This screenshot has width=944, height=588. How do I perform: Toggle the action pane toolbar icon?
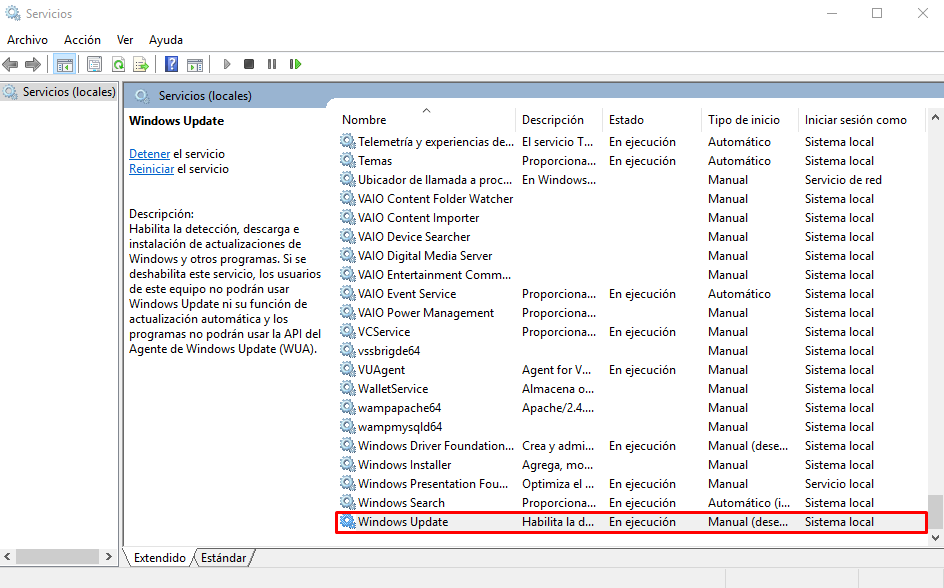[195, 64]
